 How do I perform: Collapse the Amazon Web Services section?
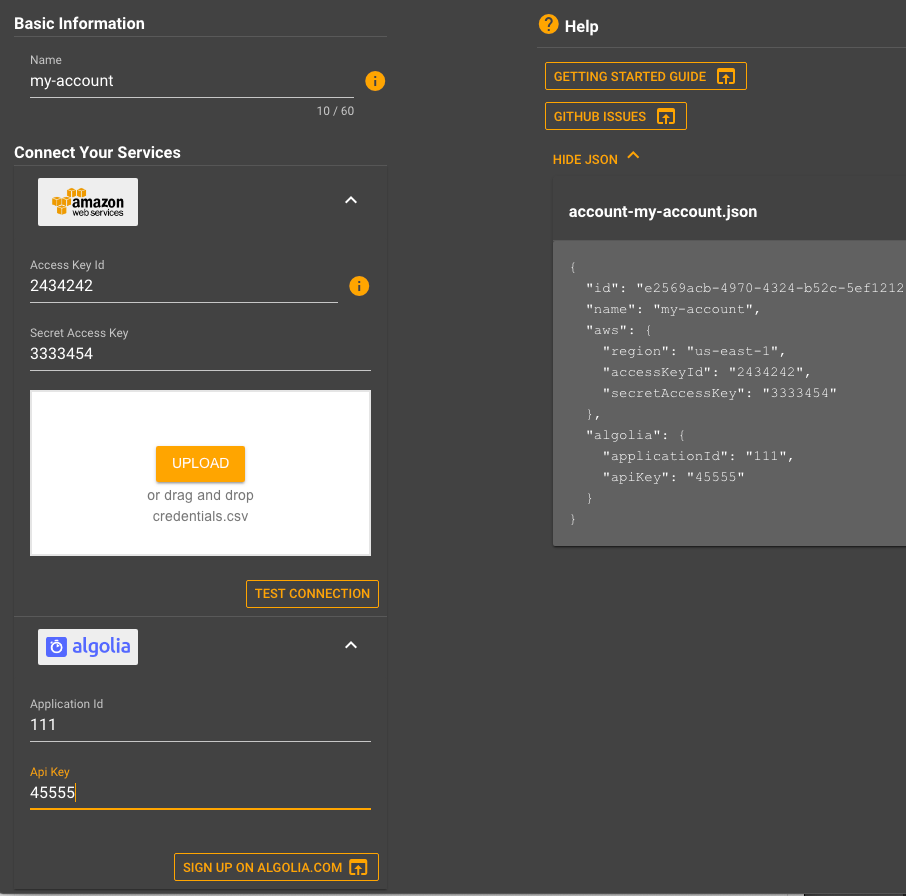click(351, 200)
